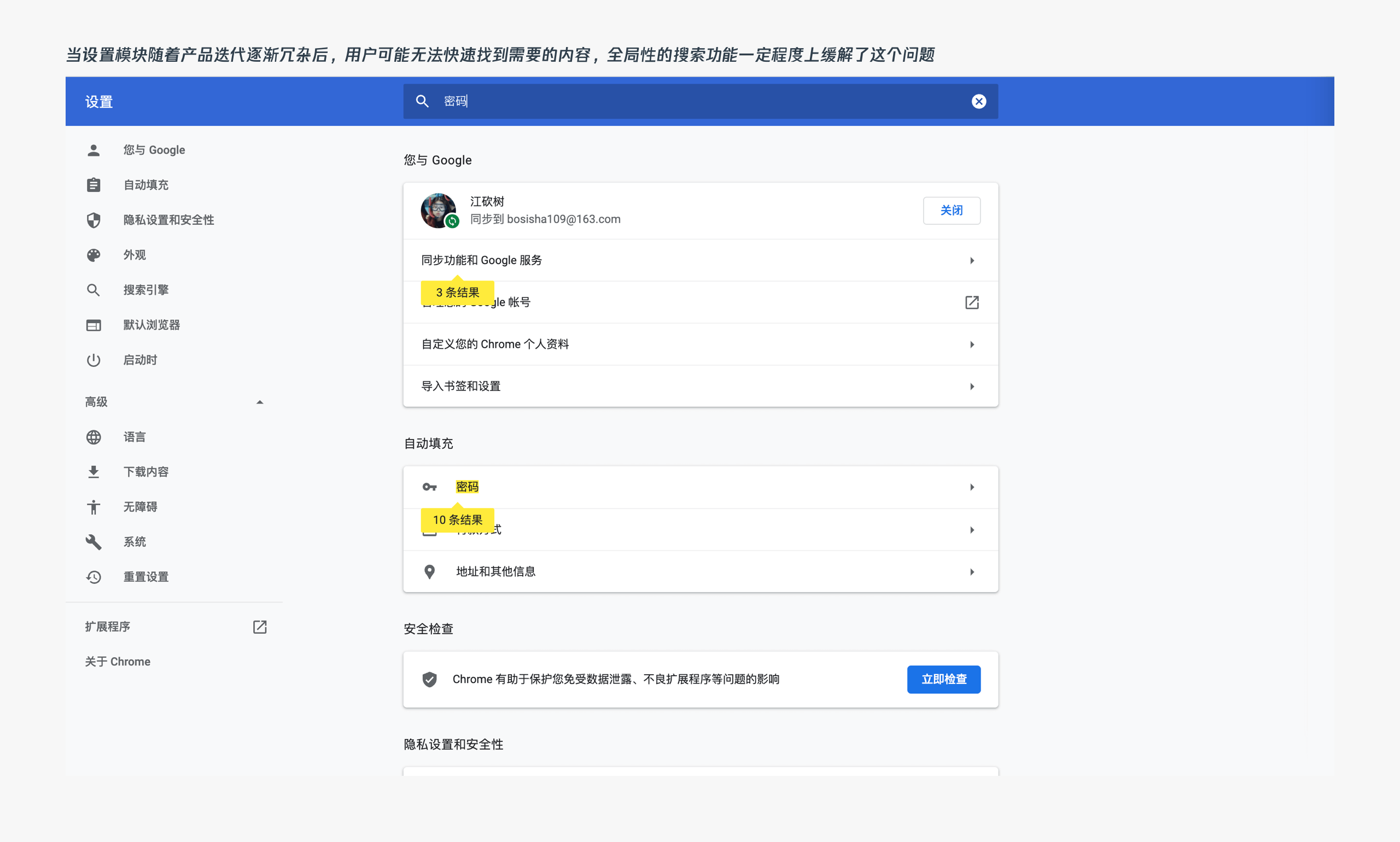
Task: Click the magnifier icon in search bar
Action: click(422, 101)
